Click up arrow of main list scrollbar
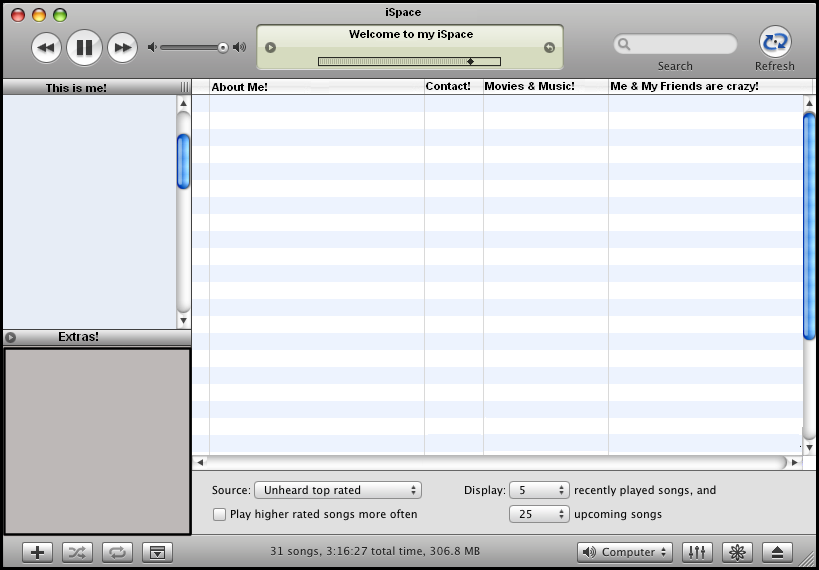This screenshot has height=570, width=819. (809, 103)
